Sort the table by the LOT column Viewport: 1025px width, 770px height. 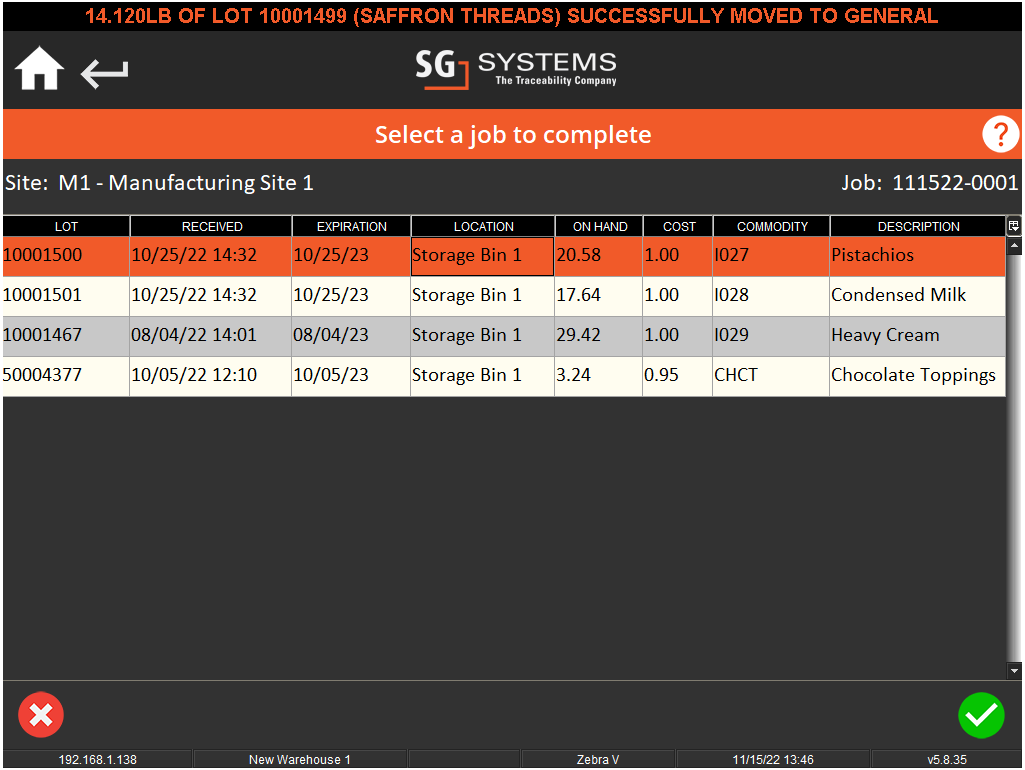66,226
